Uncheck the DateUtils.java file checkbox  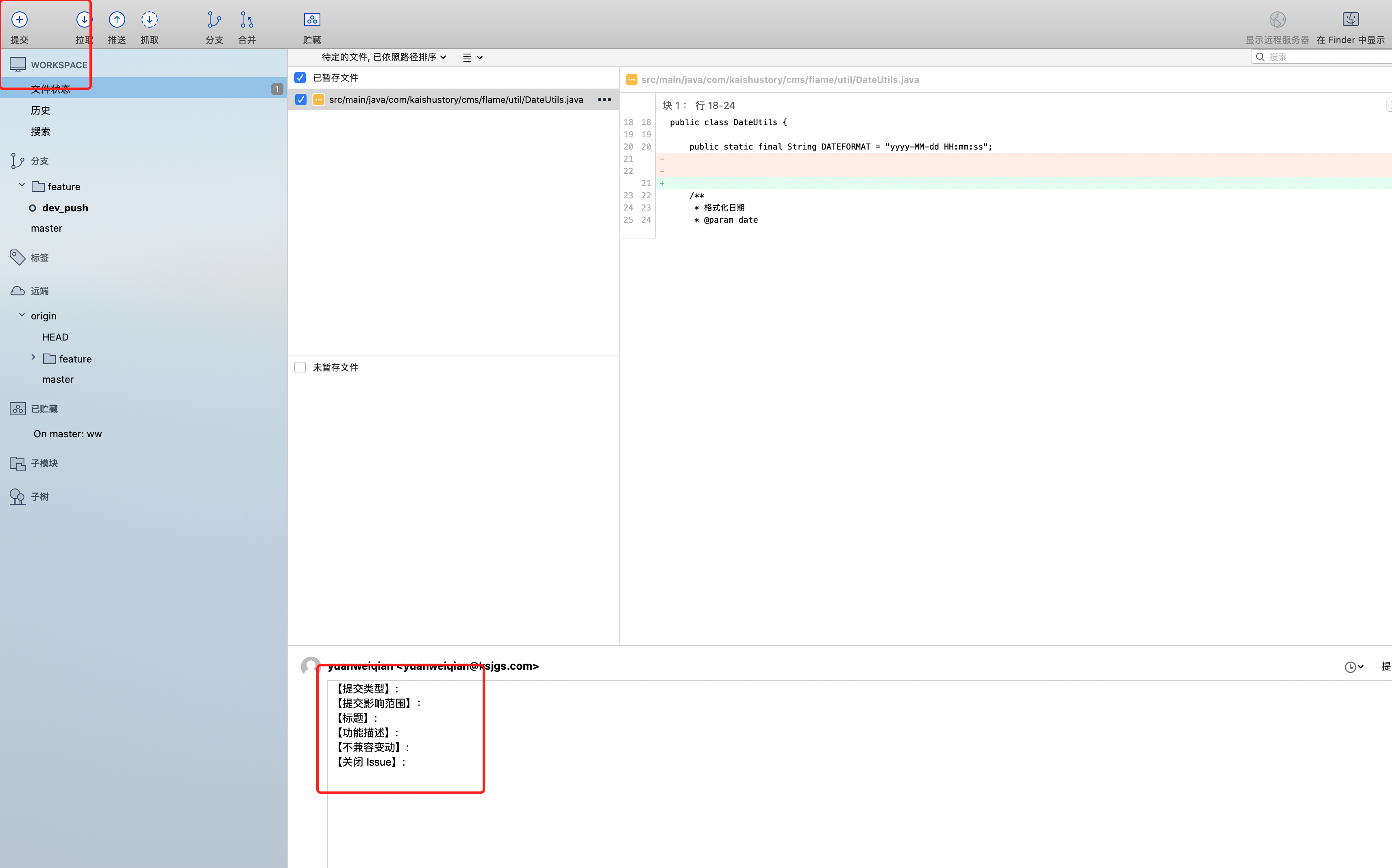pyautogui.click(x=300, y=99)
